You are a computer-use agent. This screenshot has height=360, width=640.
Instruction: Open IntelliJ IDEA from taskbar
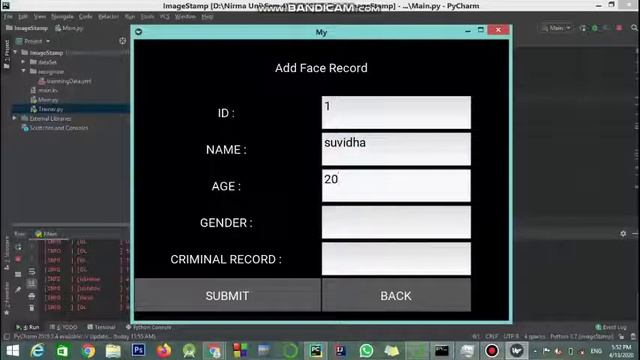click(341, 351)
